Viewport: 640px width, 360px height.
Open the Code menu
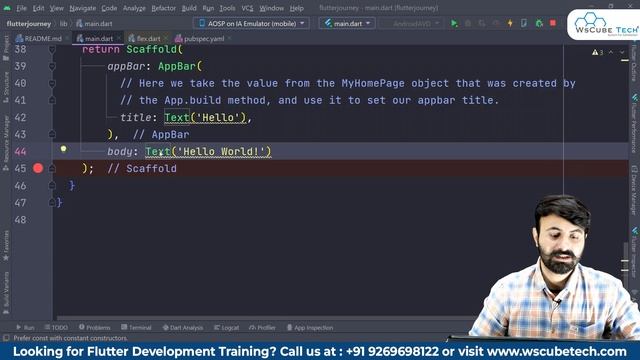tap(109, 8)
